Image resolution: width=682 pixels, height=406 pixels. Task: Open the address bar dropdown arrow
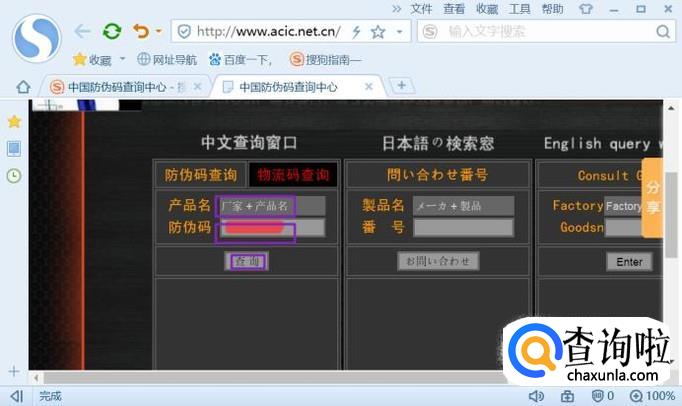click(x=399, y=31)
